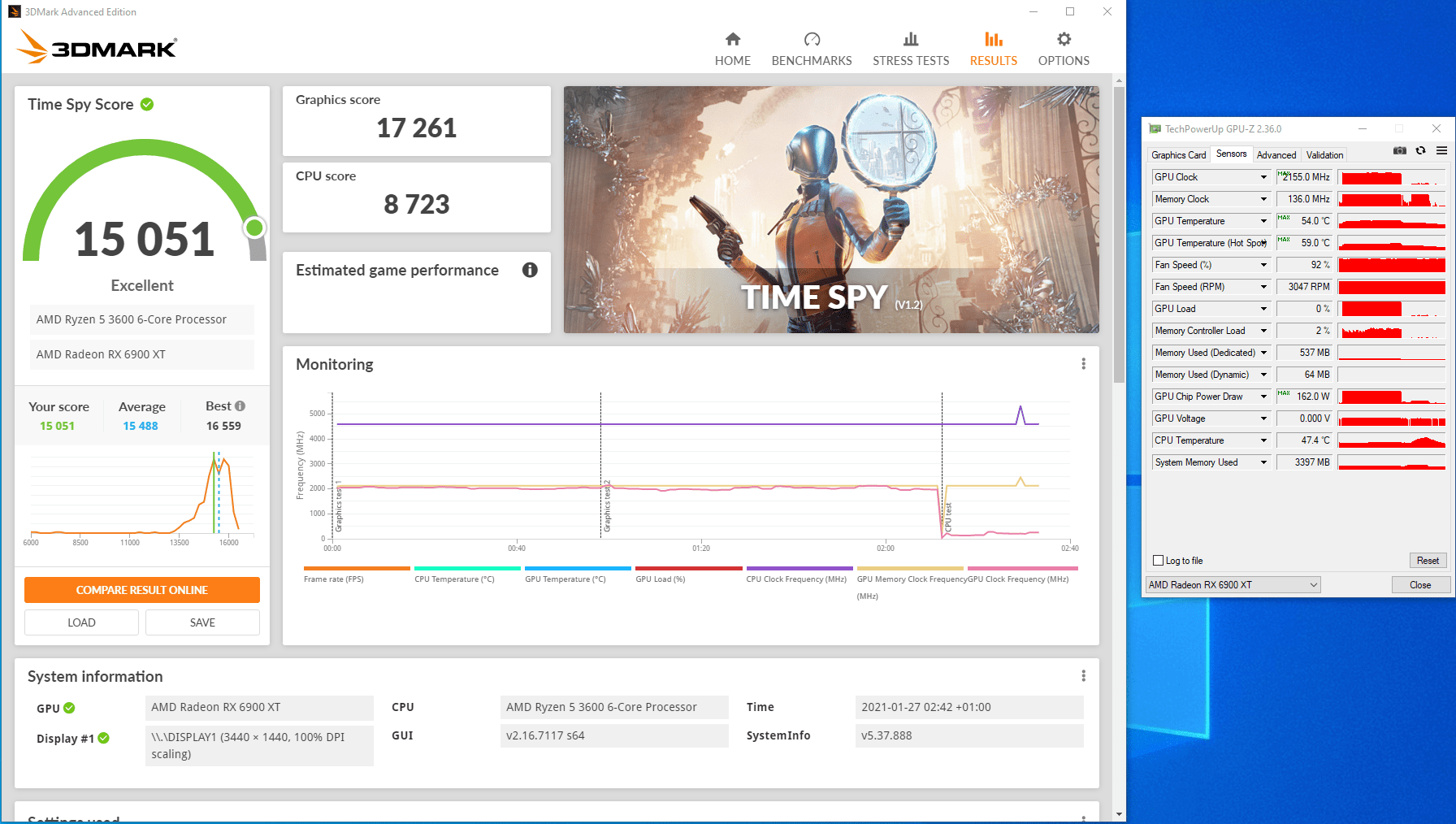This screenshot has height=824, width=1456.
Task: Click the Graphics score value 17 261
Action: 416,128
